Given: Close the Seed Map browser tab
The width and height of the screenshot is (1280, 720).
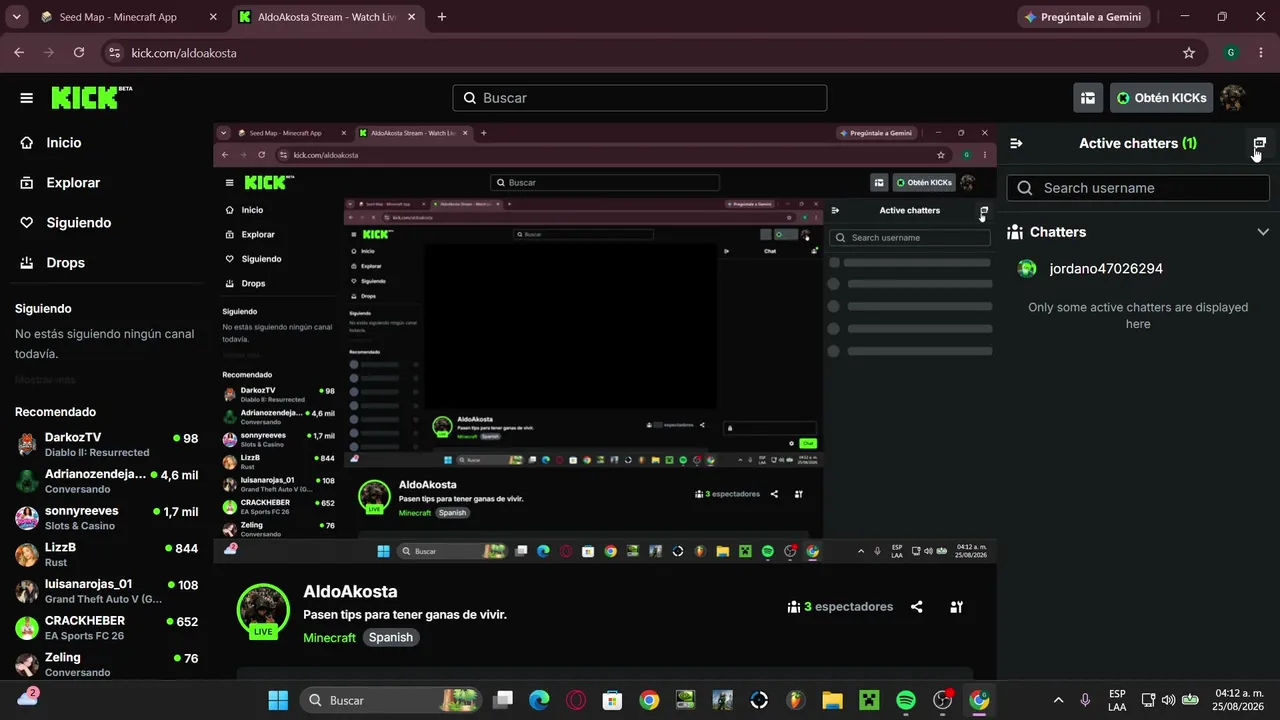Looking at the screenshot, I should tap(212, 17).
